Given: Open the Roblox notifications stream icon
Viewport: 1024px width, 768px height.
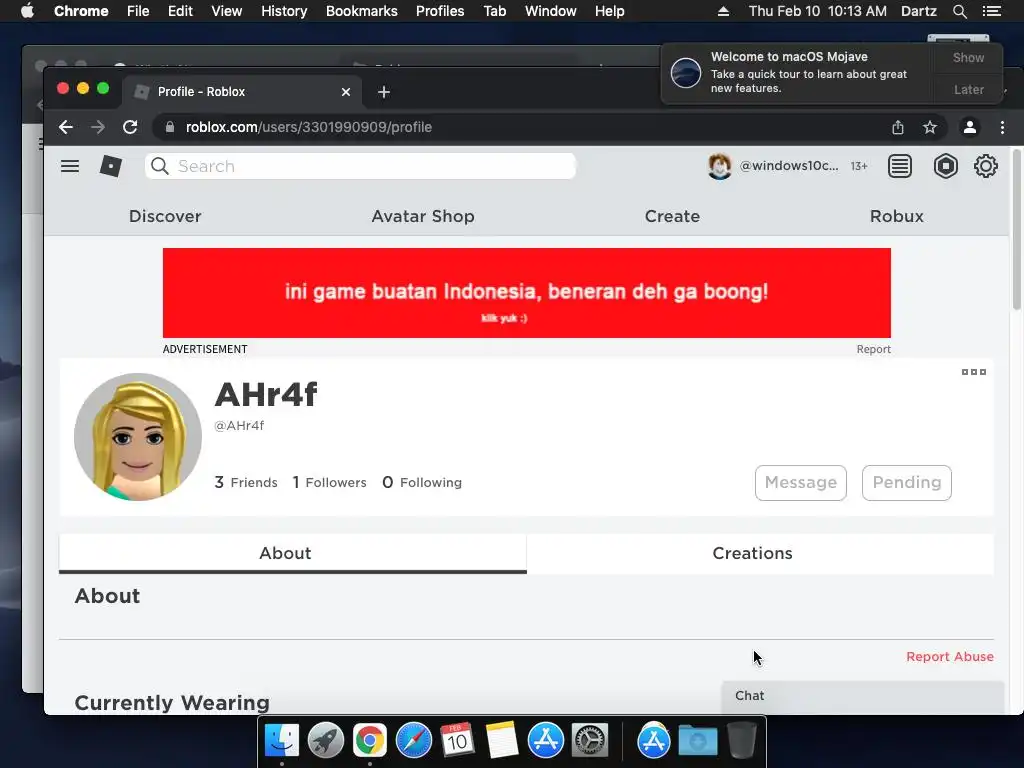Looking at the screenshot, I should (x=899, y=167).
